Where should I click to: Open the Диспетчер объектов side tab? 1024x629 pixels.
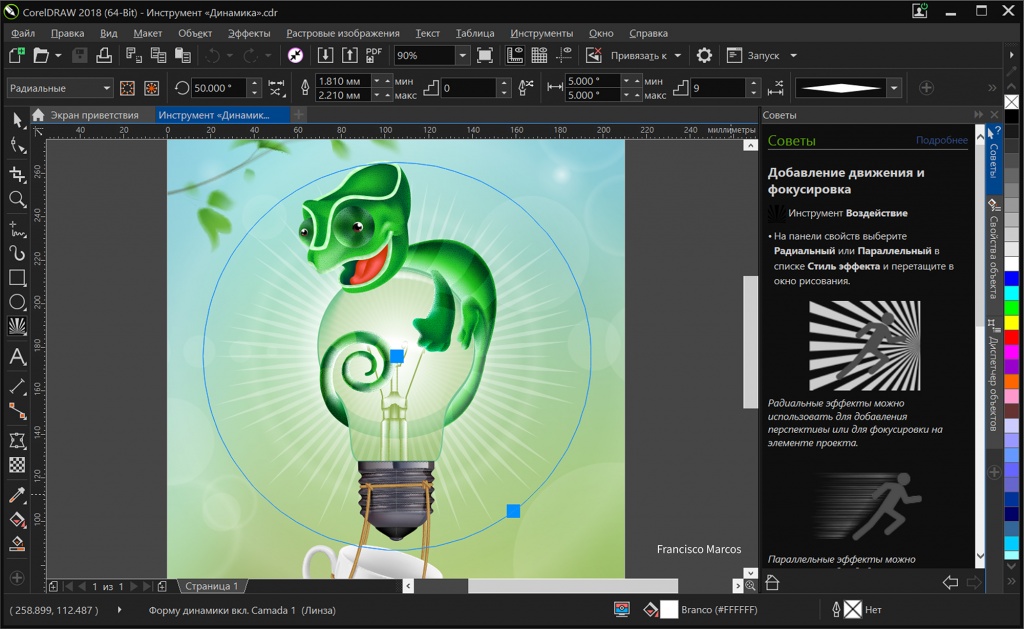click(x=993, y=376)
